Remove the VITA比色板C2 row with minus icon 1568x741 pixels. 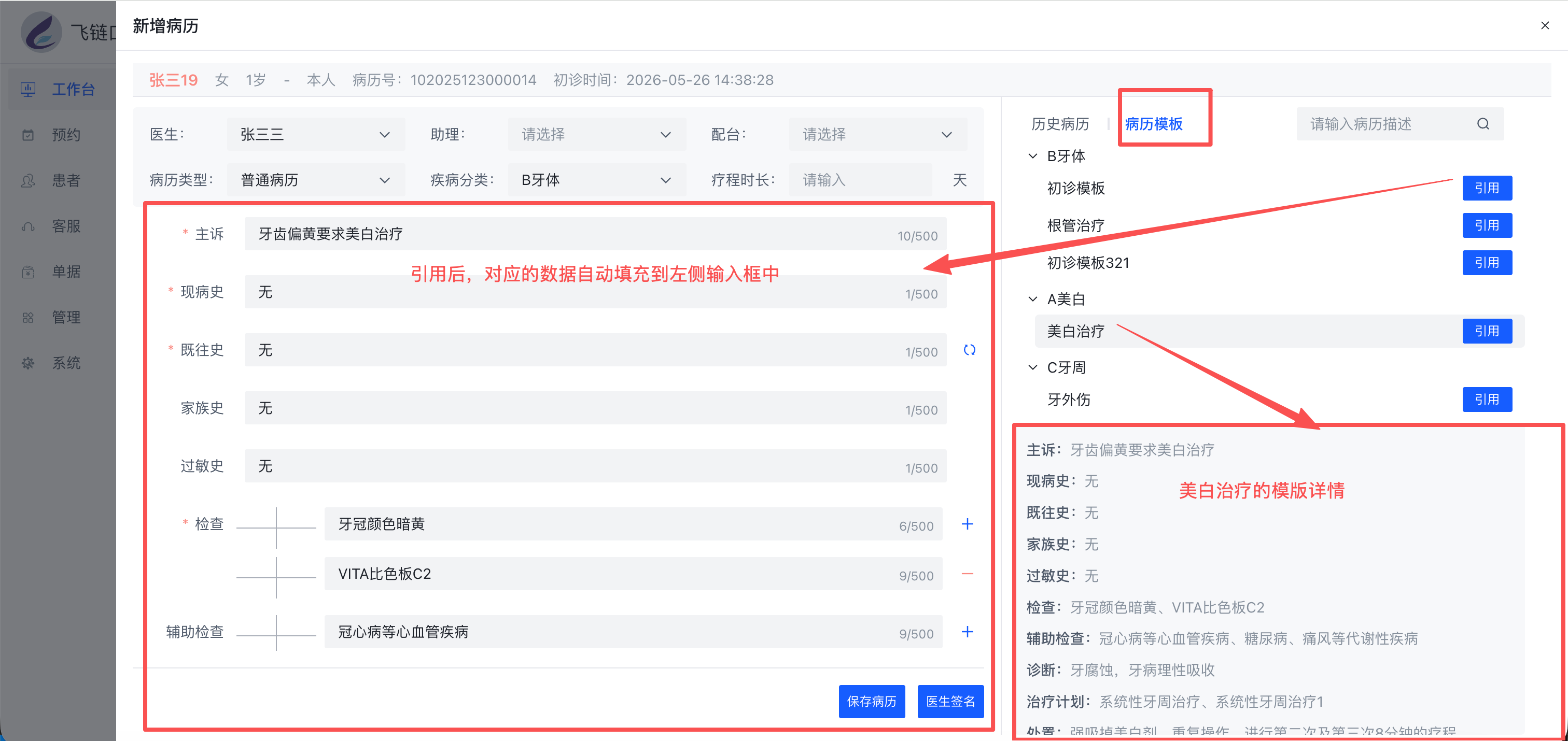click(x=967, y=574)
